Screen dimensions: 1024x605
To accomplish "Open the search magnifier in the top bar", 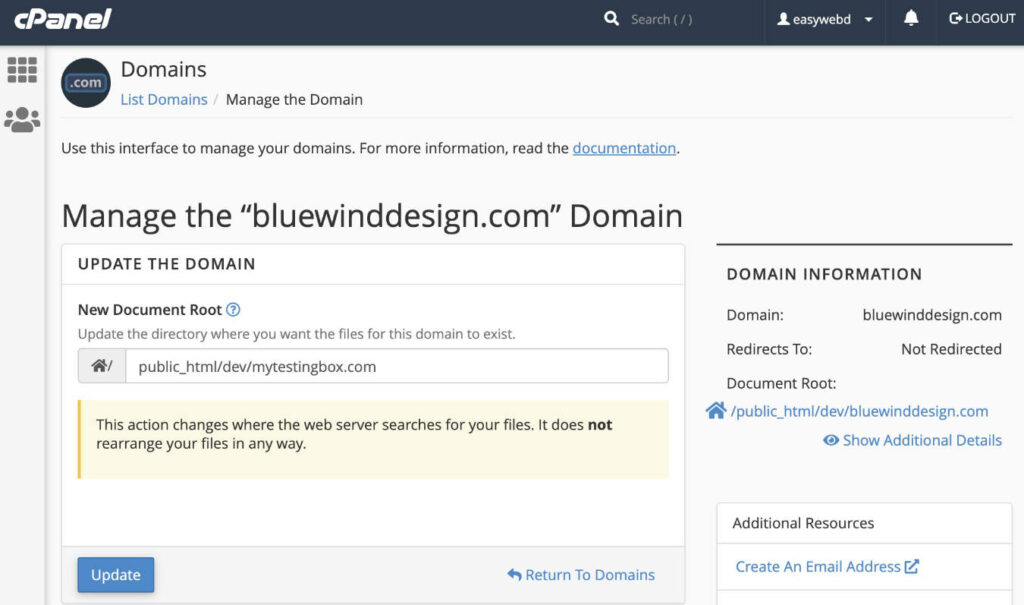I will pos(611,18).
